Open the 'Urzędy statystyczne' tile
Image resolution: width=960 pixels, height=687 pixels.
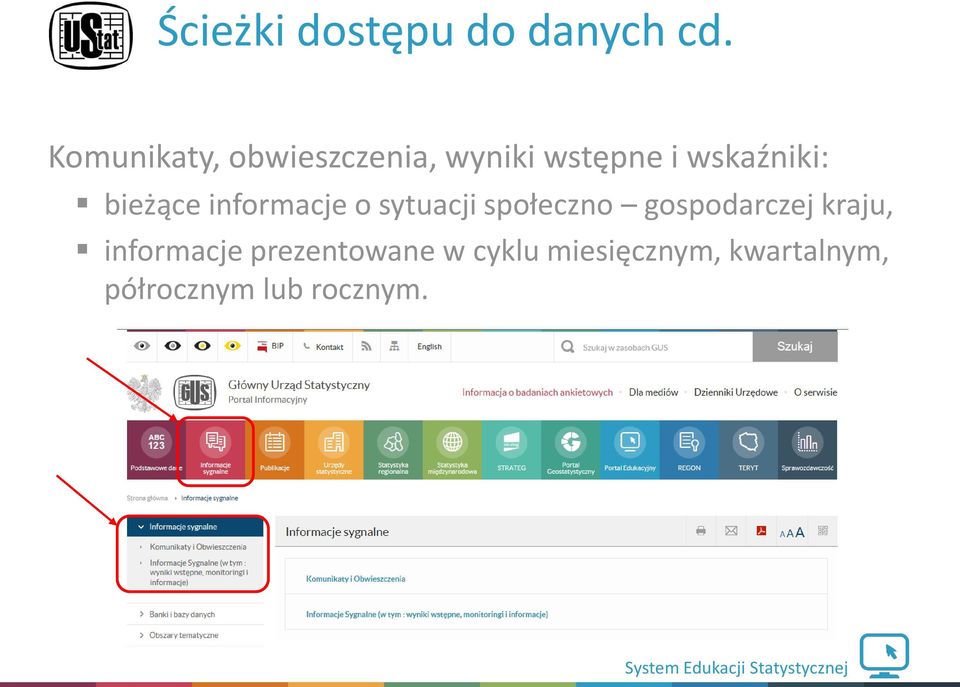(x=334, y=450)
